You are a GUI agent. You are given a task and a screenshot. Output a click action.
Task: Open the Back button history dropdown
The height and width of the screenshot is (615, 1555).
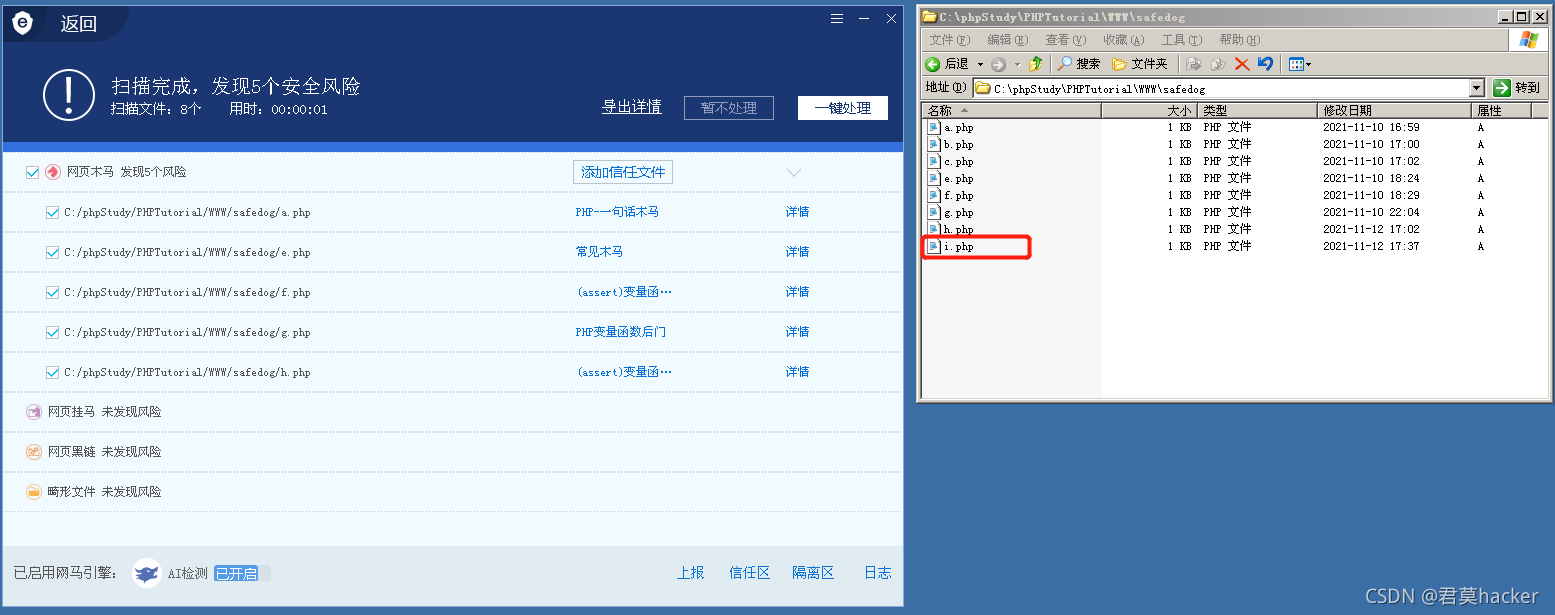click(x=980, y=64)
